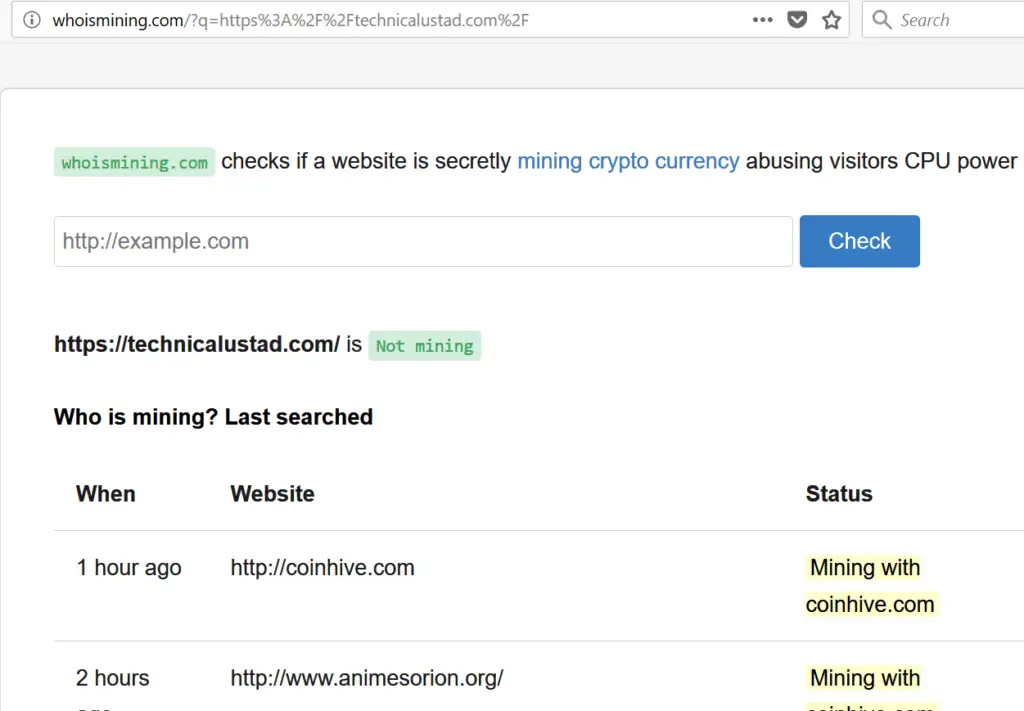Click inside the Search field
Image resolution: width=1024 pixels, height=711 pixels.
950,19
